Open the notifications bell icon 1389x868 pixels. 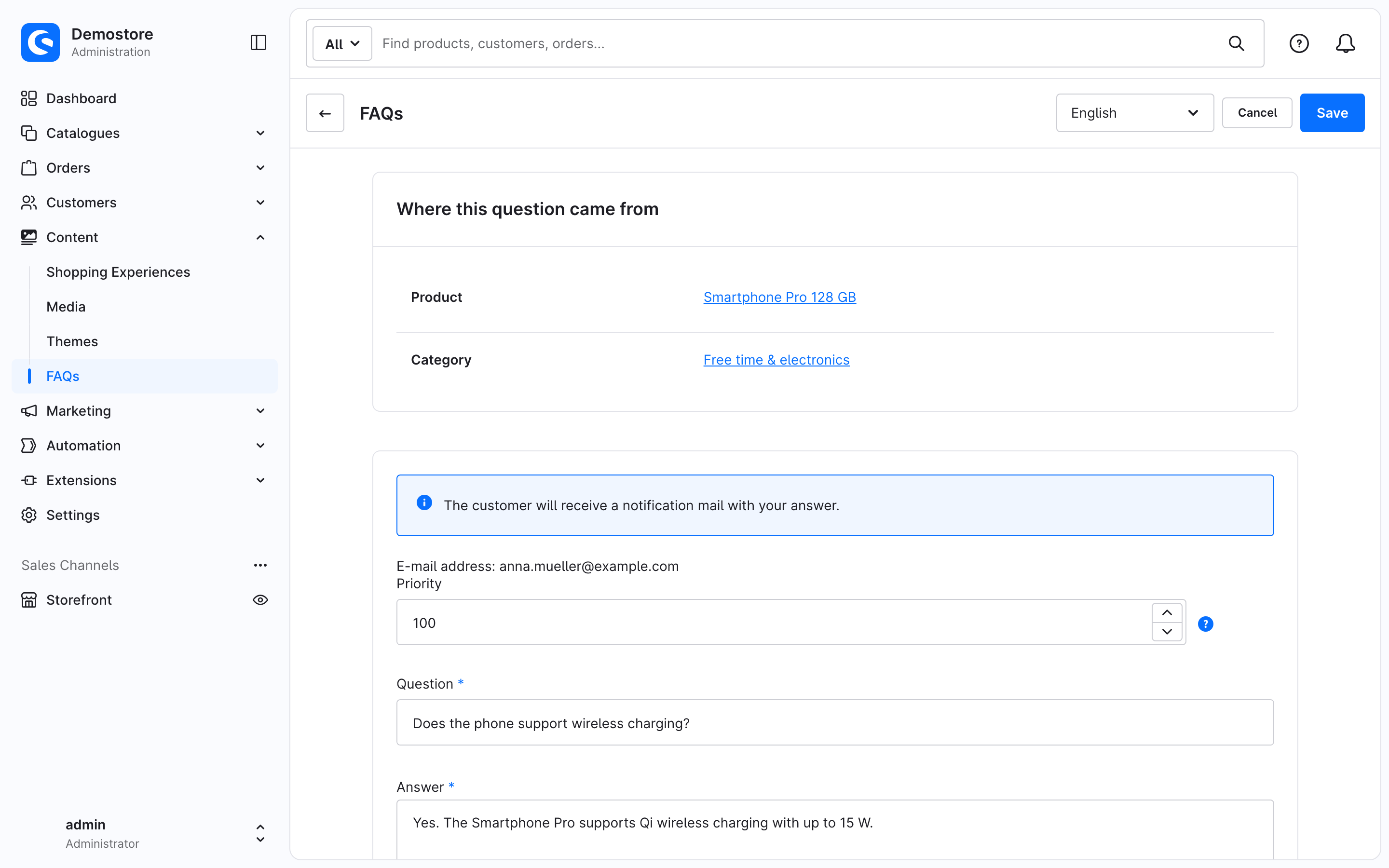point(1345,43)
